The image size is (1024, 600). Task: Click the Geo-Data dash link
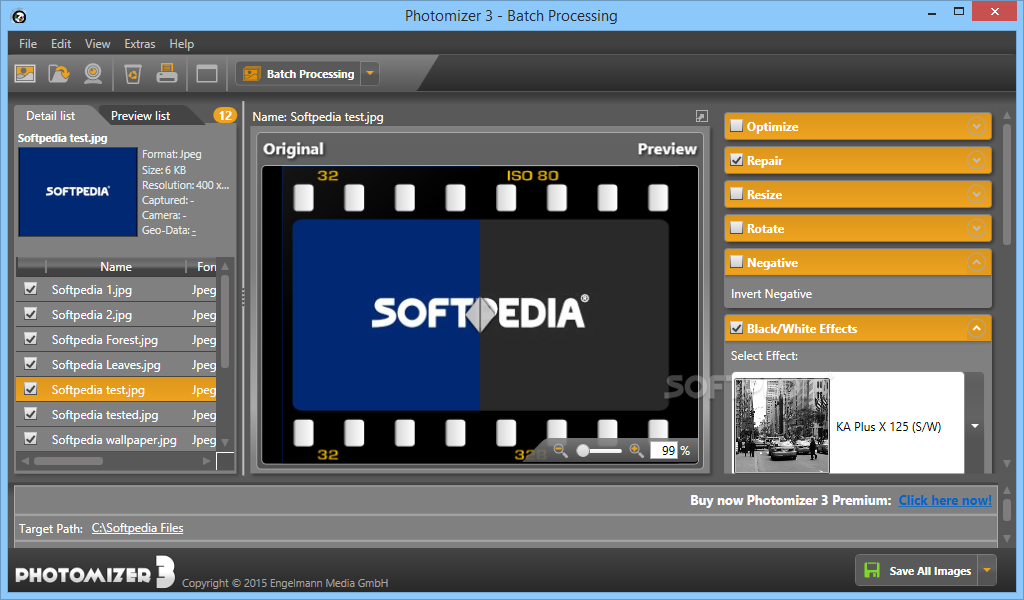coord(194,230)
